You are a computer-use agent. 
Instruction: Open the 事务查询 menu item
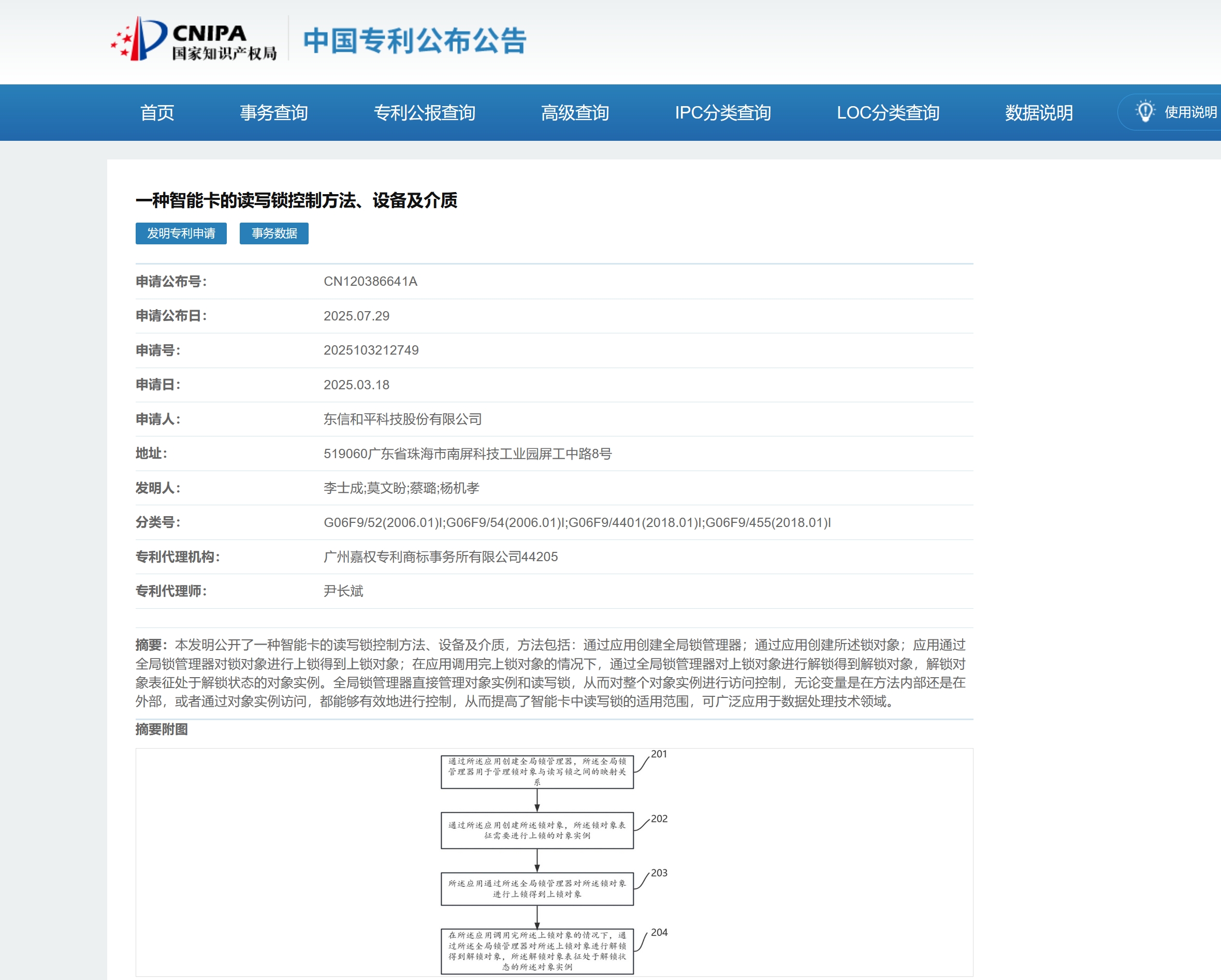coord(273,113)
